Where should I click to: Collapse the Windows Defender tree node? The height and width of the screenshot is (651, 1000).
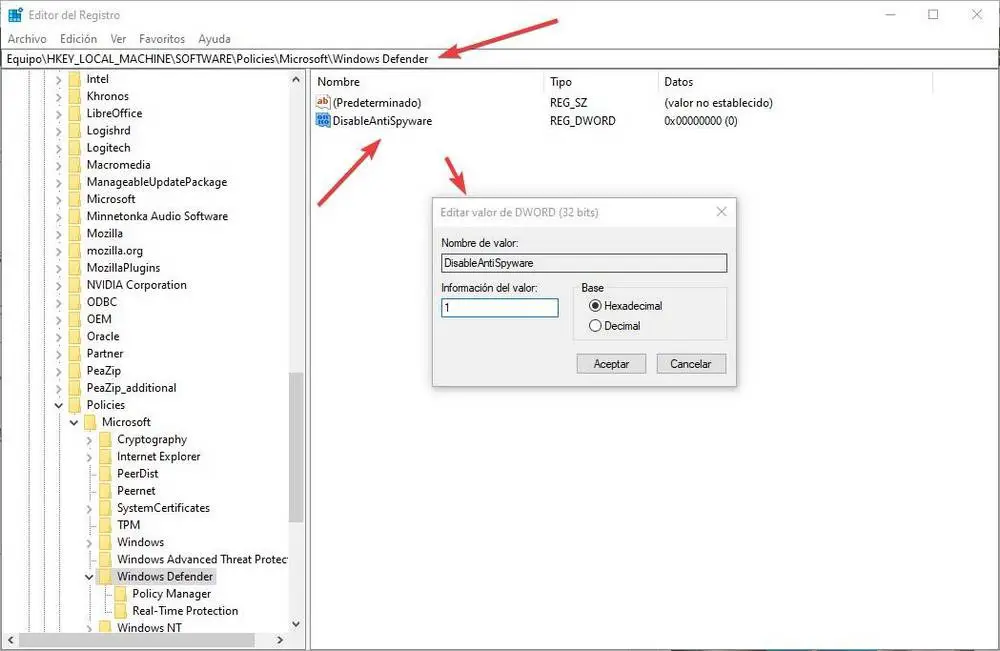89,576
